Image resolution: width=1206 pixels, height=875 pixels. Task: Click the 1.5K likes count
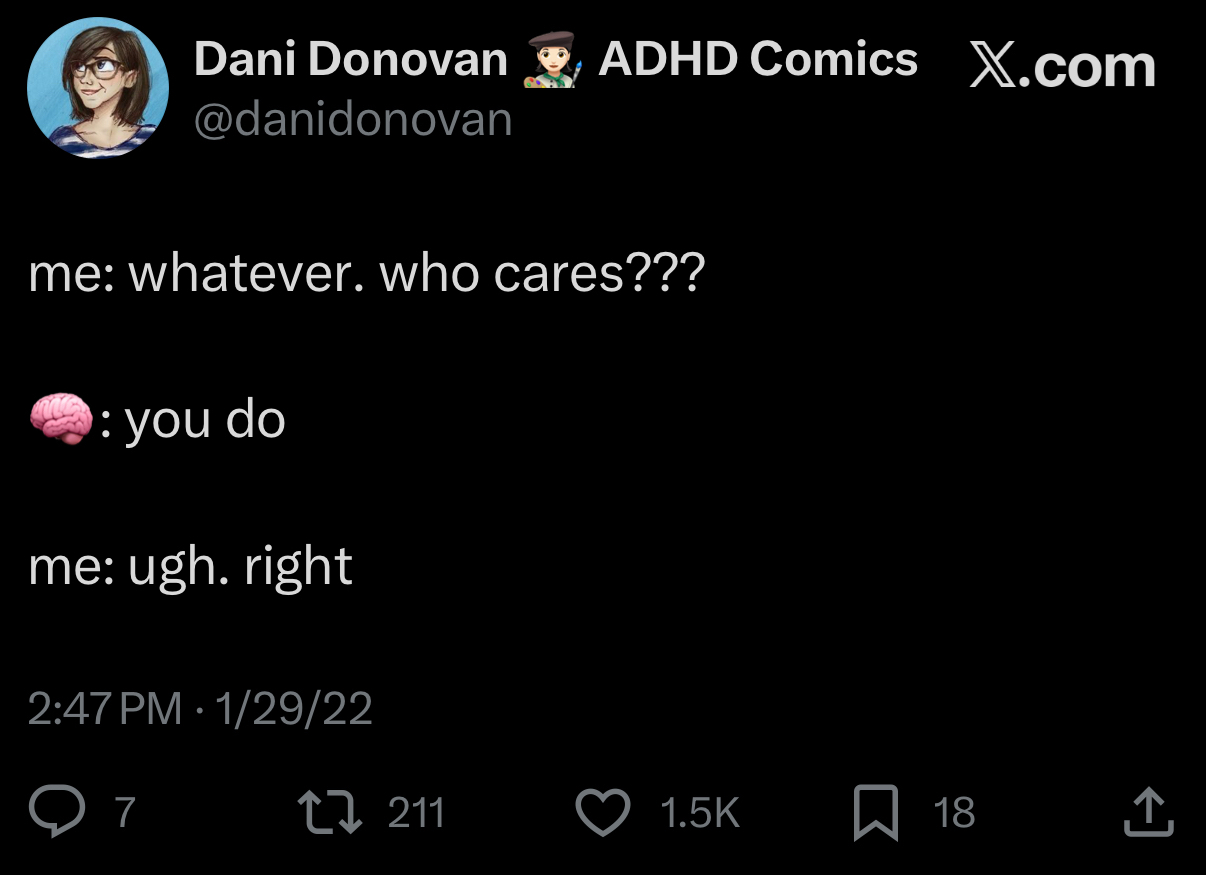point(699,812)
